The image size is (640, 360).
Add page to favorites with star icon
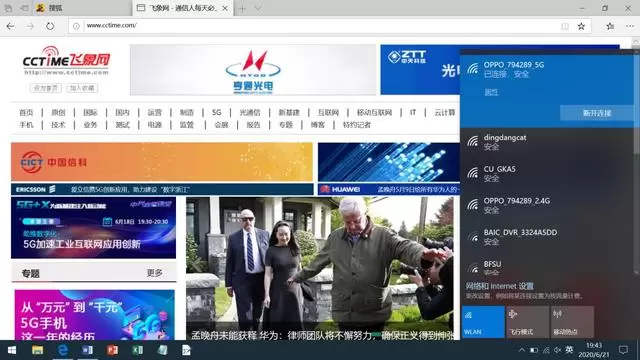click(x=581, y=26)
